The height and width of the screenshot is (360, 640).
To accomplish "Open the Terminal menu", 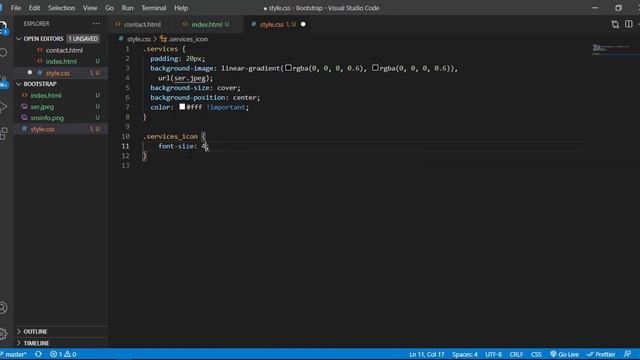I will tap(153, 8).
